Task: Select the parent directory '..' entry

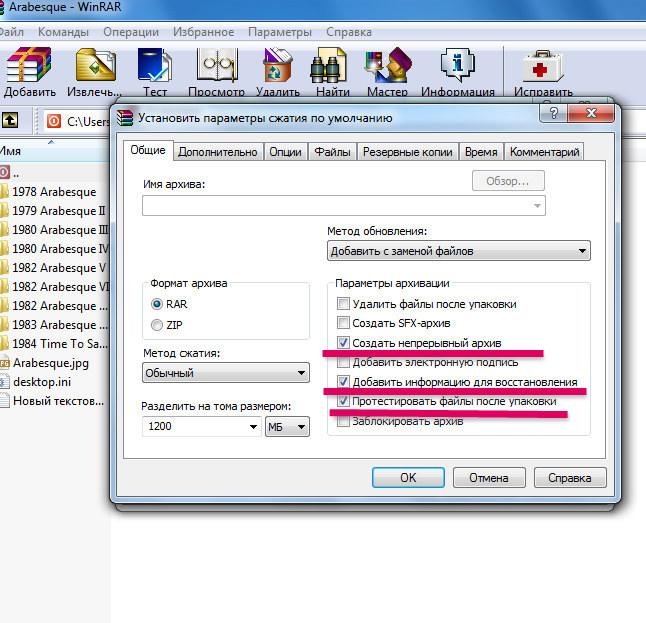Action: pyautogui.click(x=10, y=173)
